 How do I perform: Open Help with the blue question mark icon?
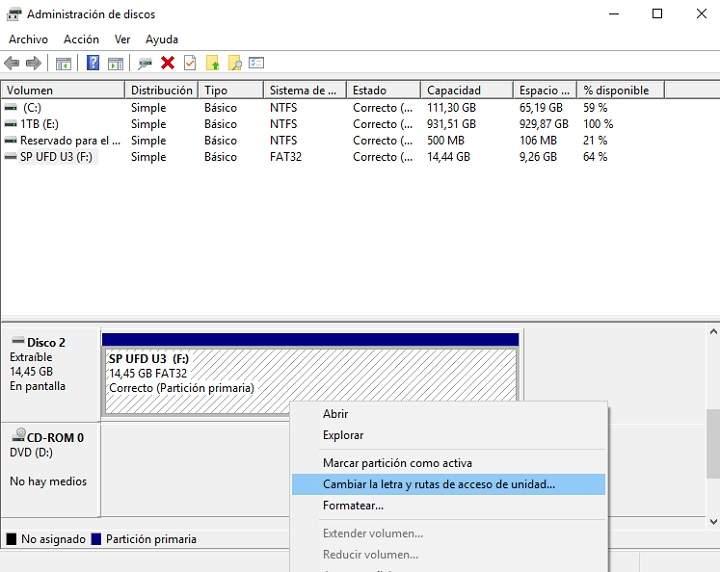[x=93, y=63]
